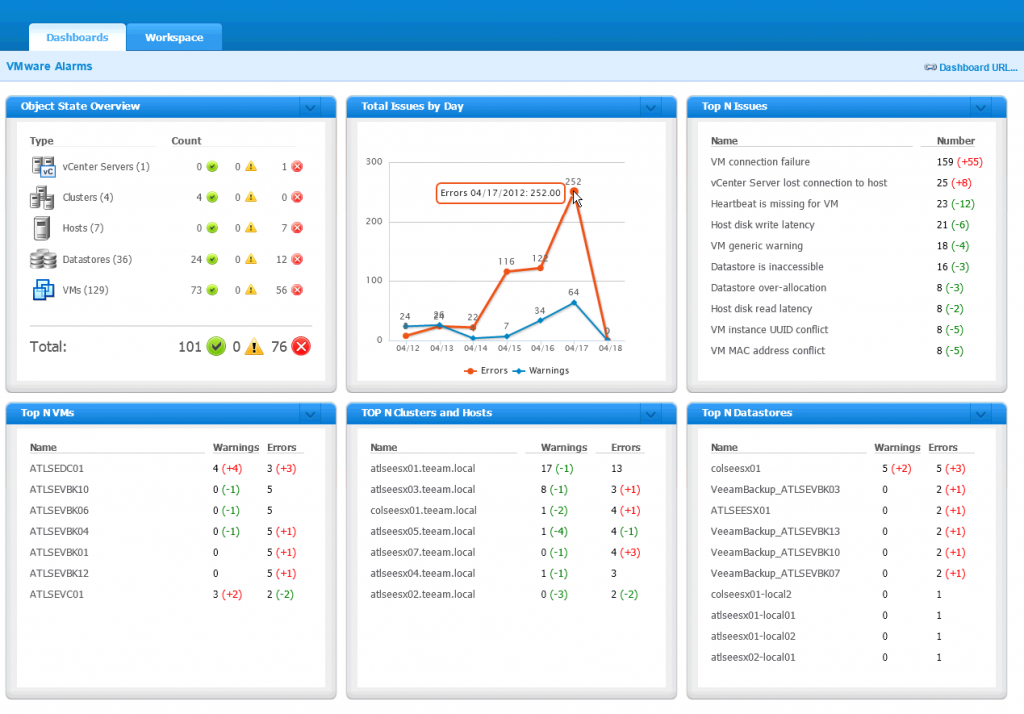Select VM ATLSEVBK10 in Top N VMs
The image size is (1024, 714).
click(59, 489)
